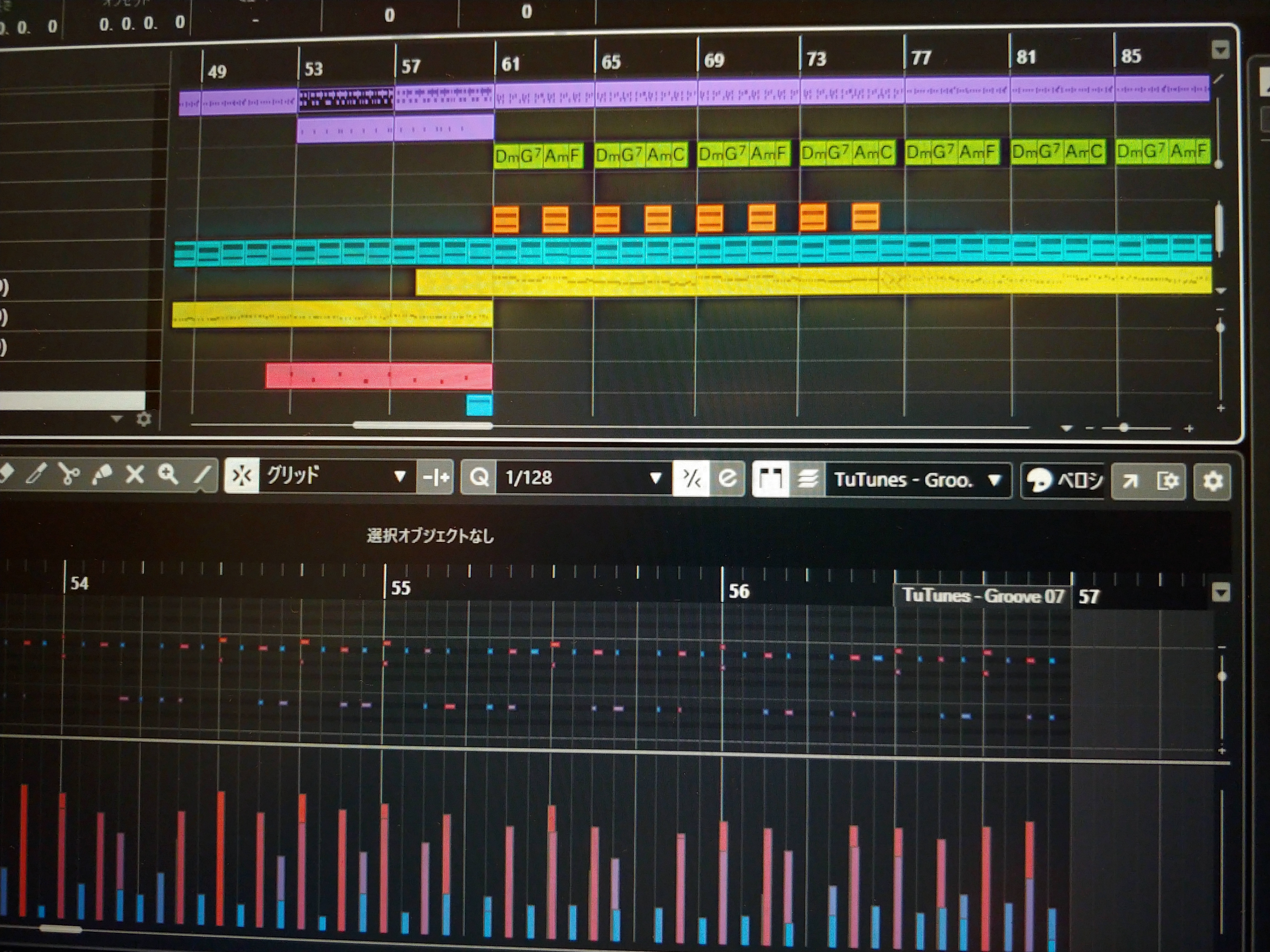Image resolution: width=1270 pixels, height=952 pixels.
Task: Open track list dropdown arrow beside gear
Action: click(116, 419)
